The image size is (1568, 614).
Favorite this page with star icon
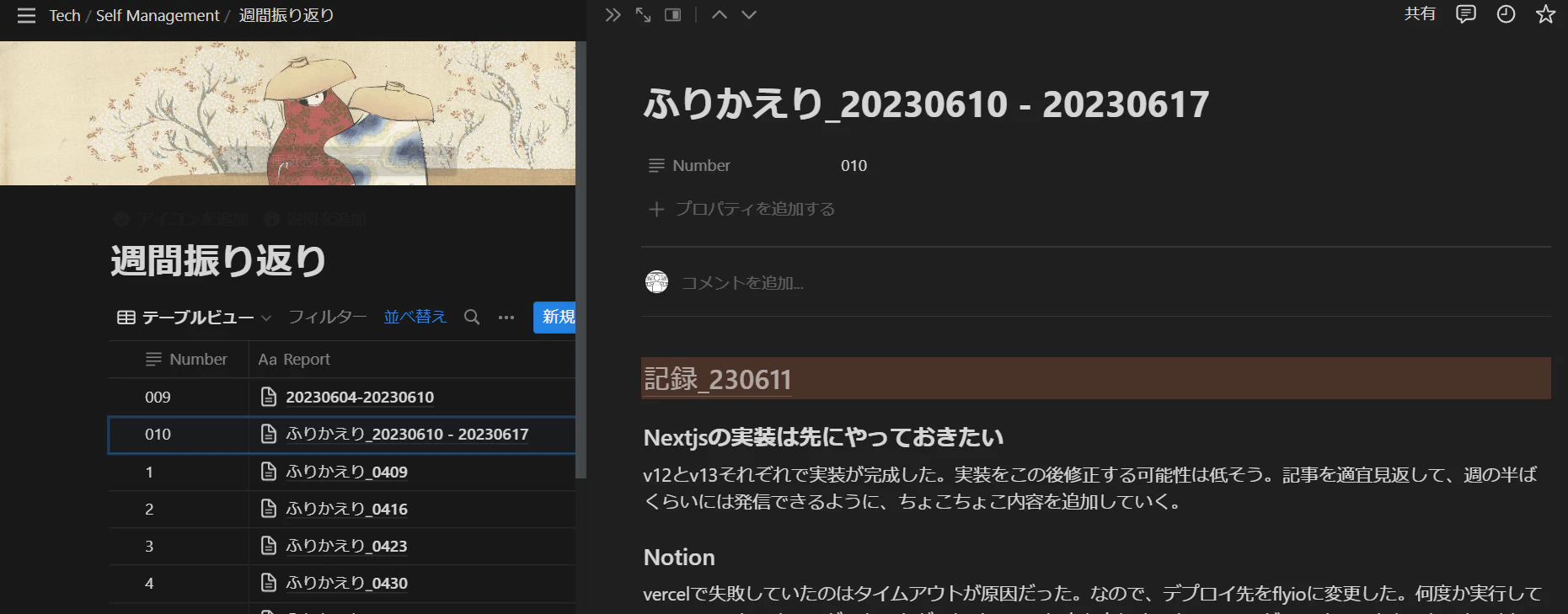pos(1545,14)
